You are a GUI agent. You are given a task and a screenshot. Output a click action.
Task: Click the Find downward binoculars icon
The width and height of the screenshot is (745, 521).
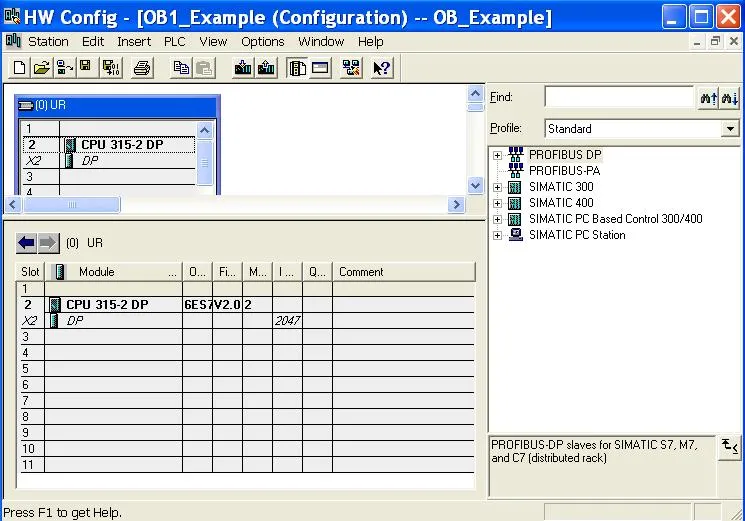click(x=729, y=98)
